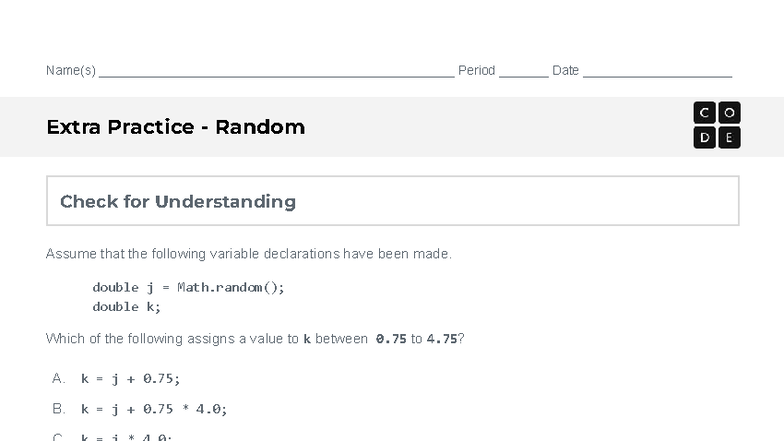
Task: Click the Name(s) blank line
Action: pyautogui.click(x=276, y=72)
